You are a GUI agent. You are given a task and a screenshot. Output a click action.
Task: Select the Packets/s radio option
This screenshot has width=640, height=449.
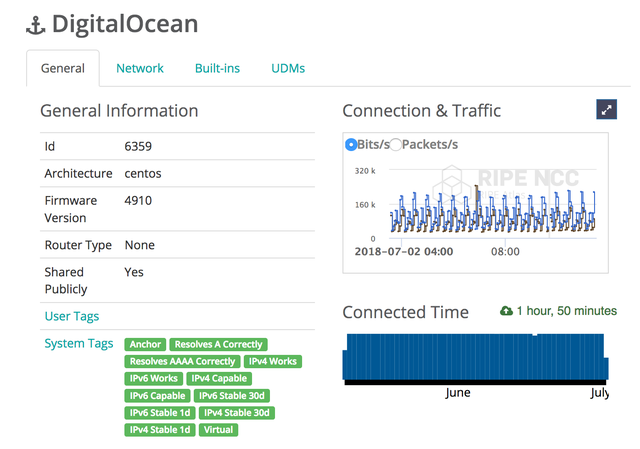point(395,144)
